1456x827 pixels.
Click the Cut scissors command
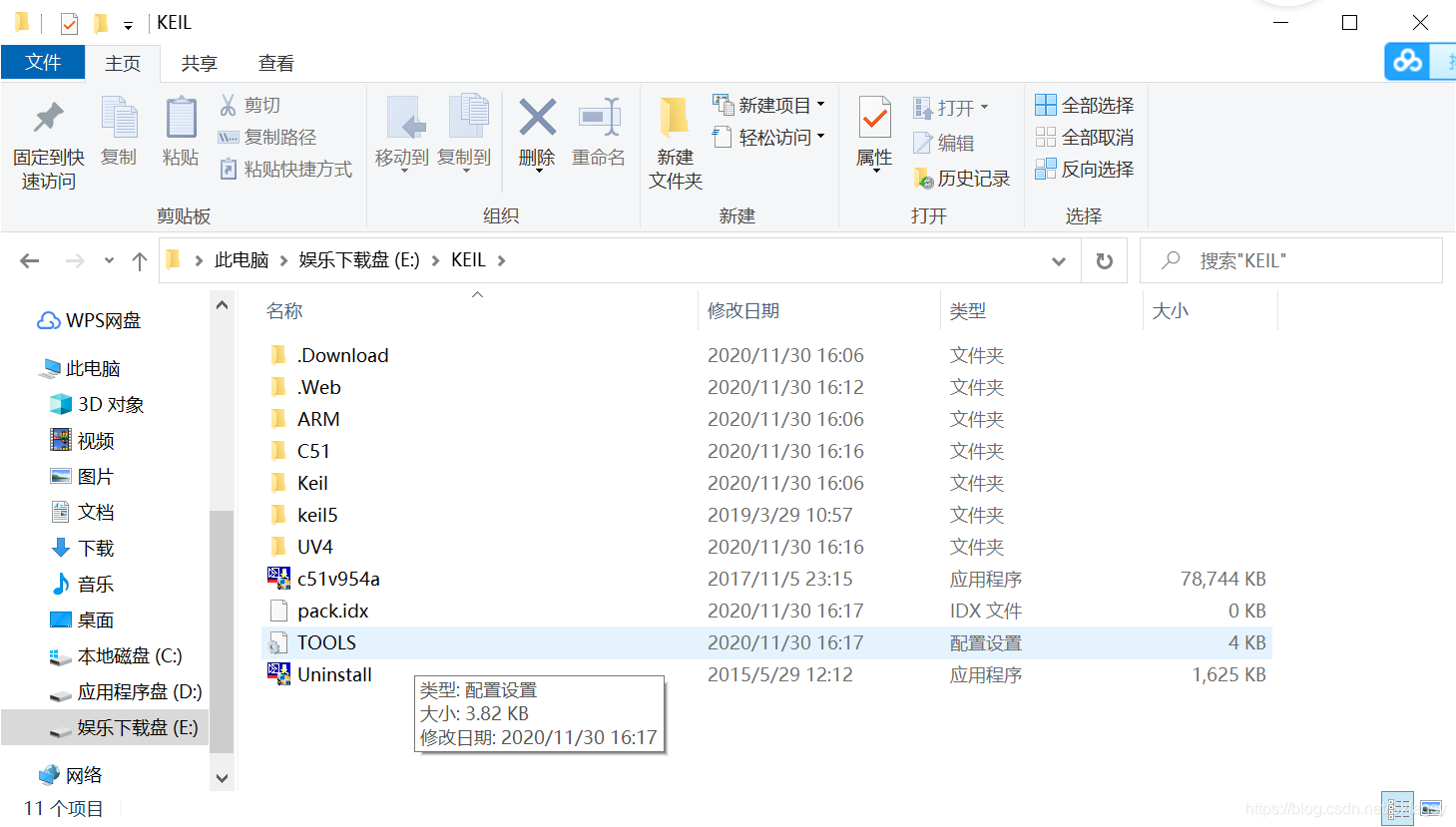coord(250,105)
